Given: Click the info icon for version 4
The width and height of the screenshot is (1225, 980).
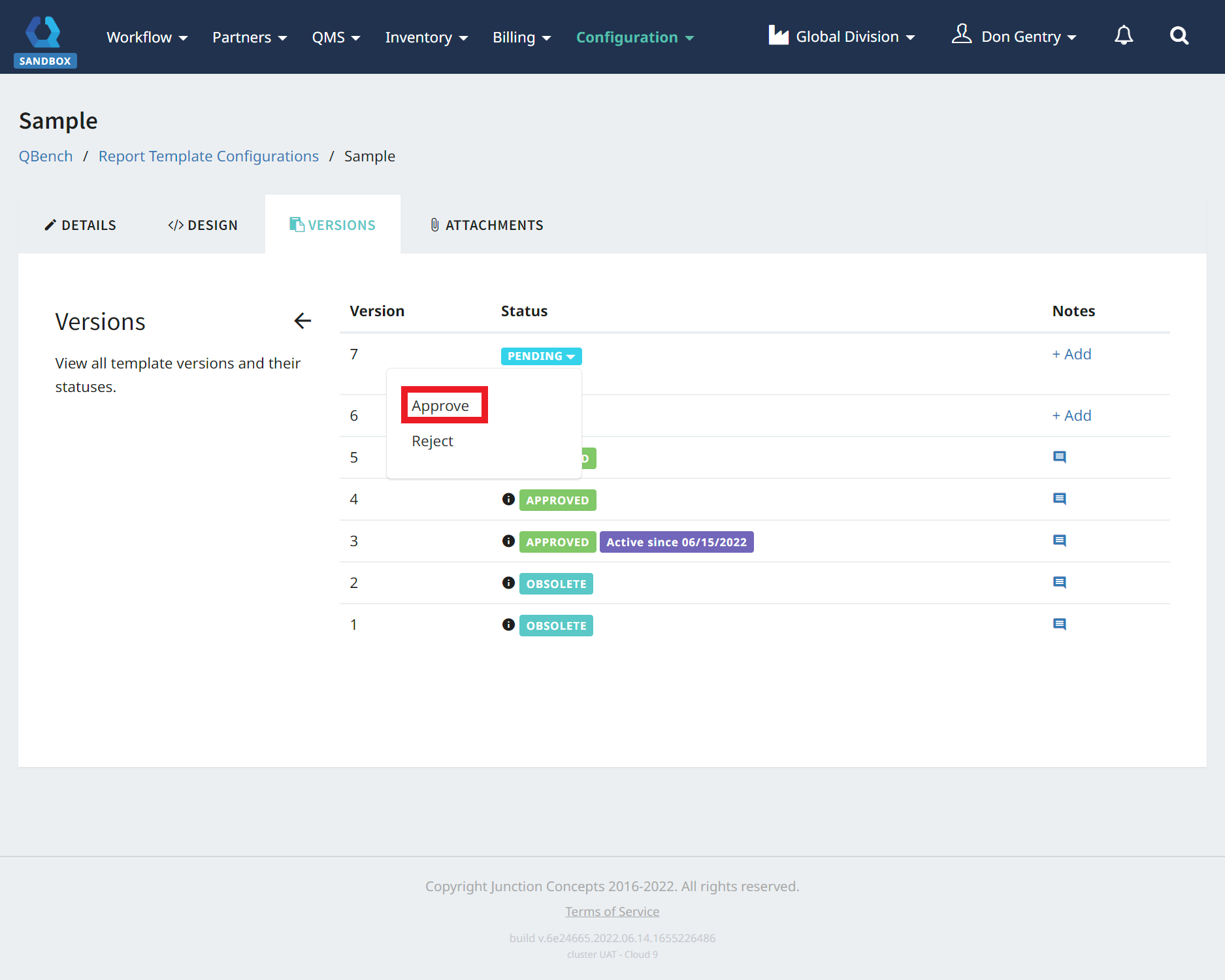Looking at the screenshot, I should [x=508, y=499].
